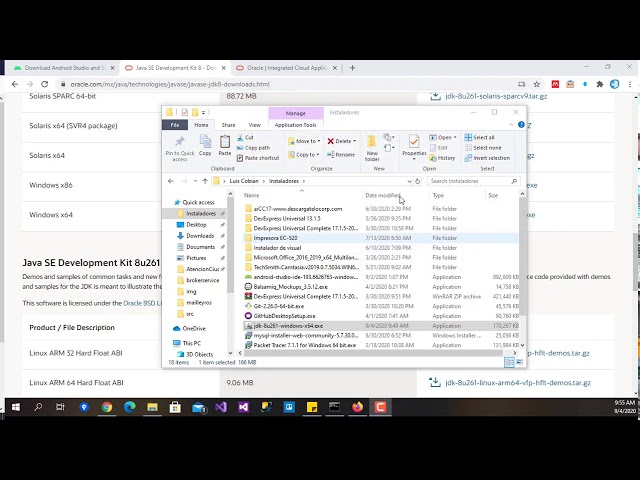Open the Delete dropdown arrow
The width and height of the screenshot is (640, 480).
click(354, 141)
